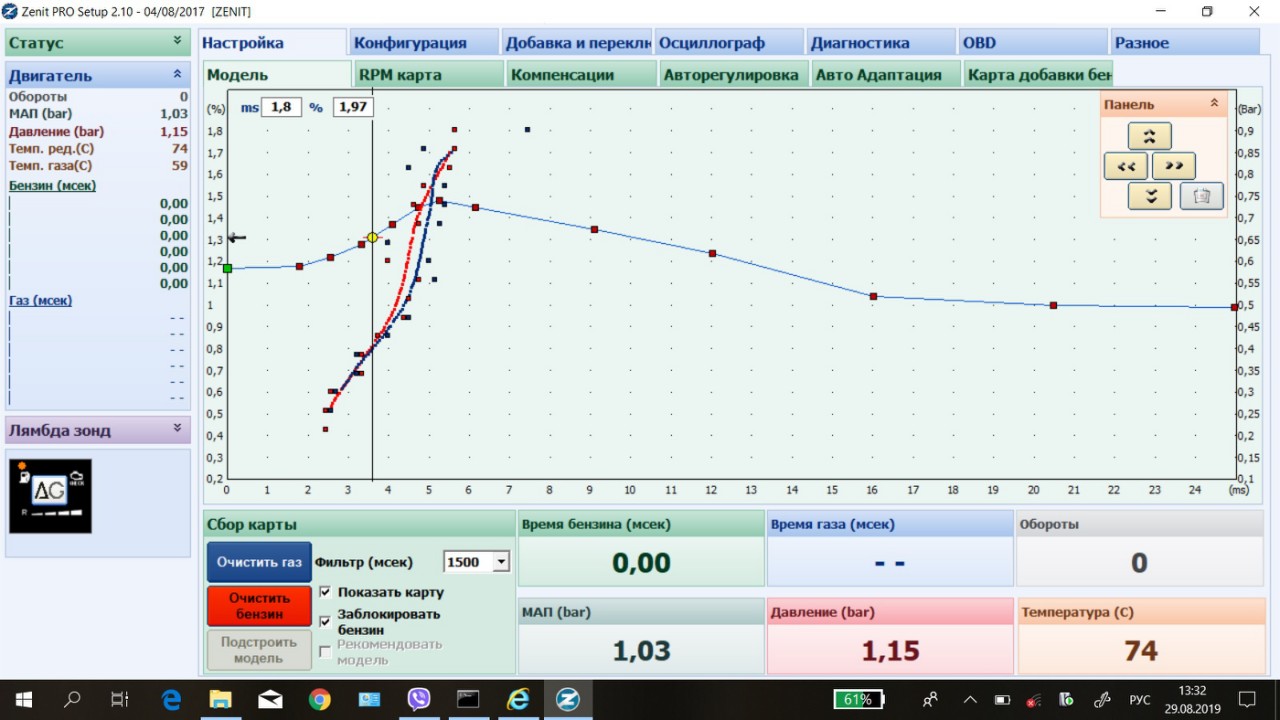Screen dimensions: 1280x720
Task: Click the red Очистить бензин button
Action: pos(259,606)
